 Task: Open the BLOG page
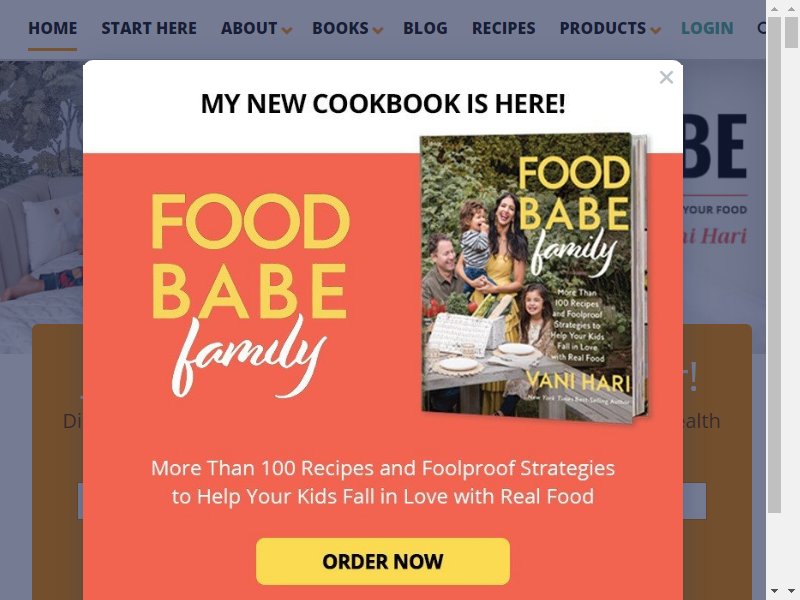click(425, 28)
